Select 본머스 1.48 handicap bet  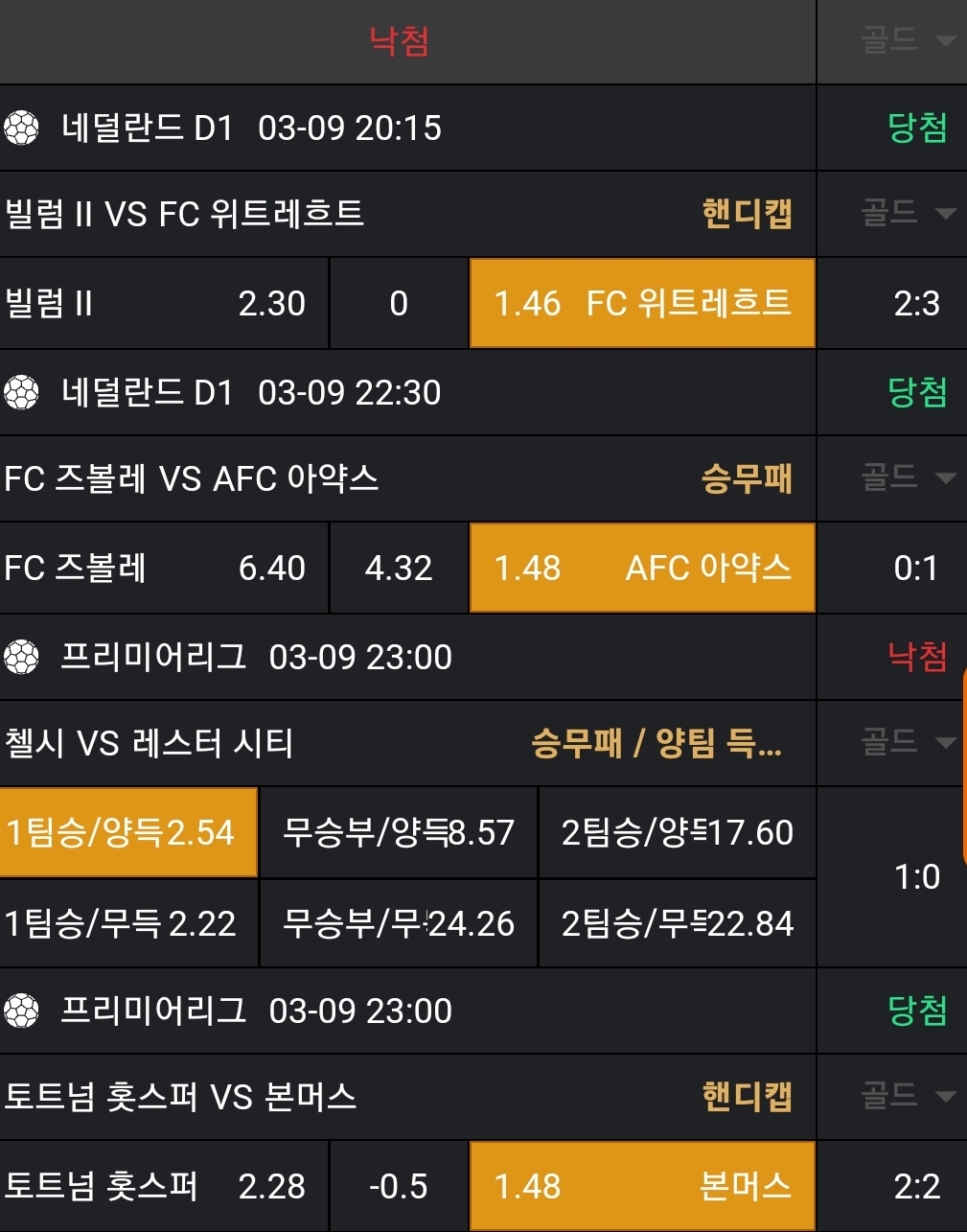(642, 1186)
